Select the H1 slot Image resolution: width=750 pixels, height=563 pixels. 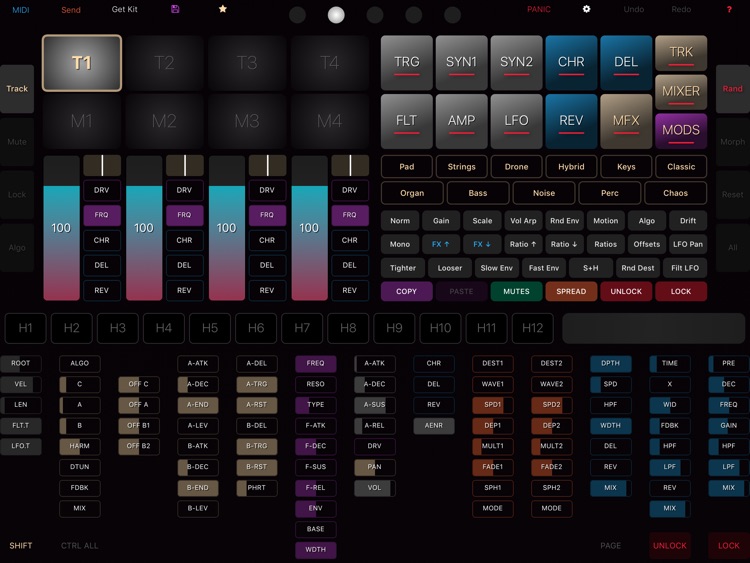tap(25, 328)
